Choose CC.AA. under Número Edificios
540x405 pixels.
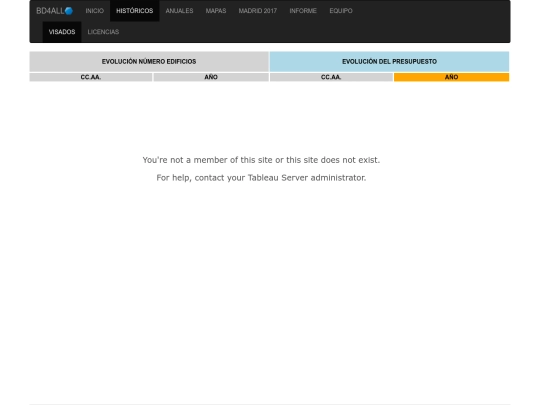coord(91,77)
